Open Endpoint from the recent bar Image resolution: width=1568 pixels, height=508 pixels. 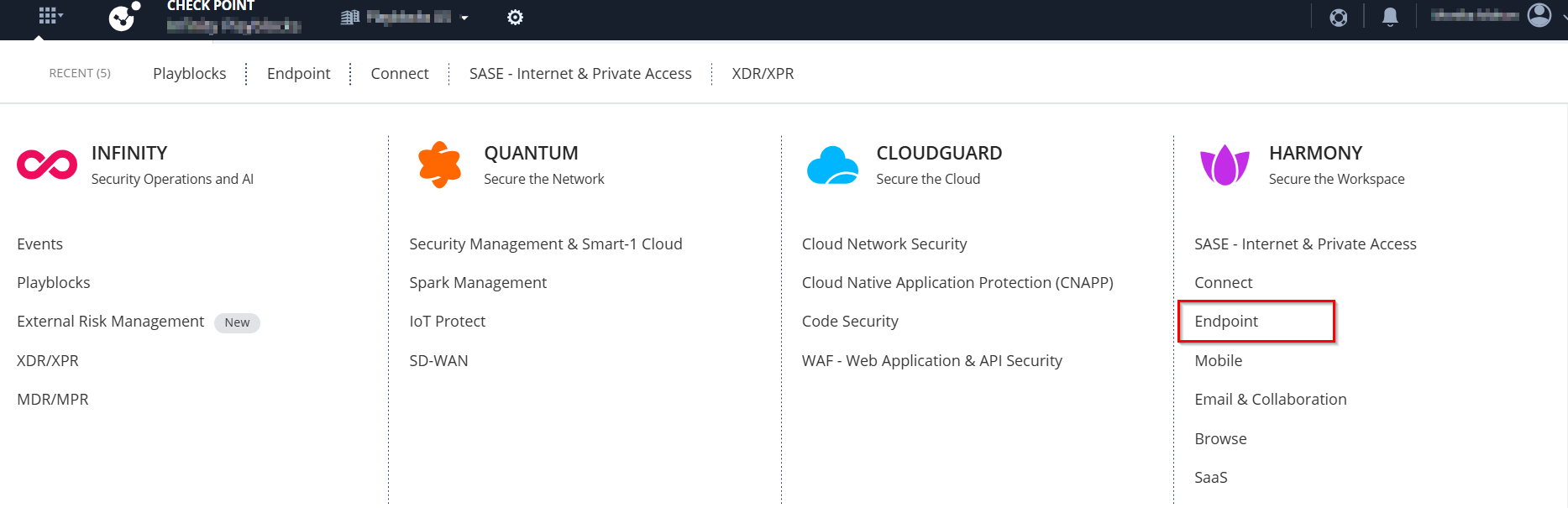tap(299, 73)
